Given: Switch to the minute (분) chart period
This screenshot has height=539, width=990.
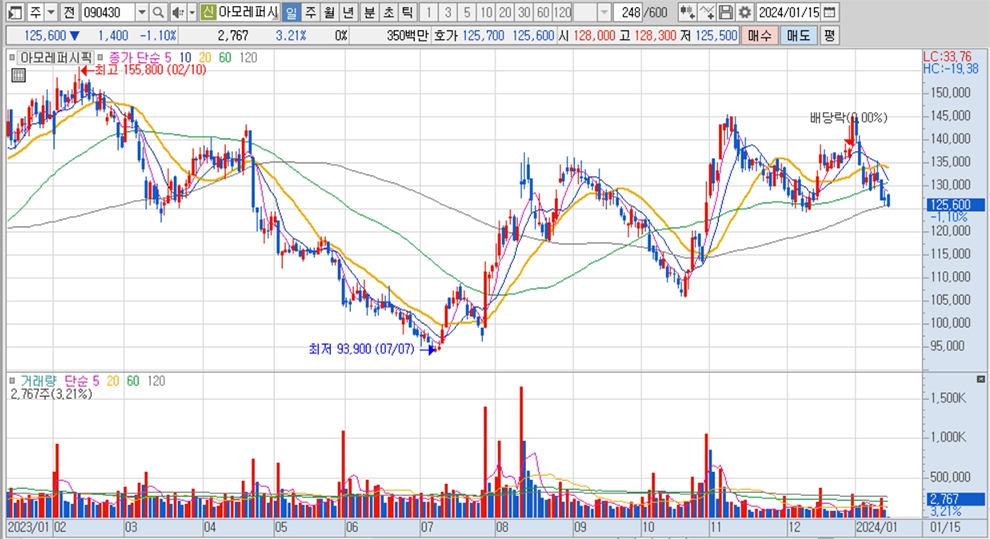Looking at the screenshot, I should [x=369, y=12].
